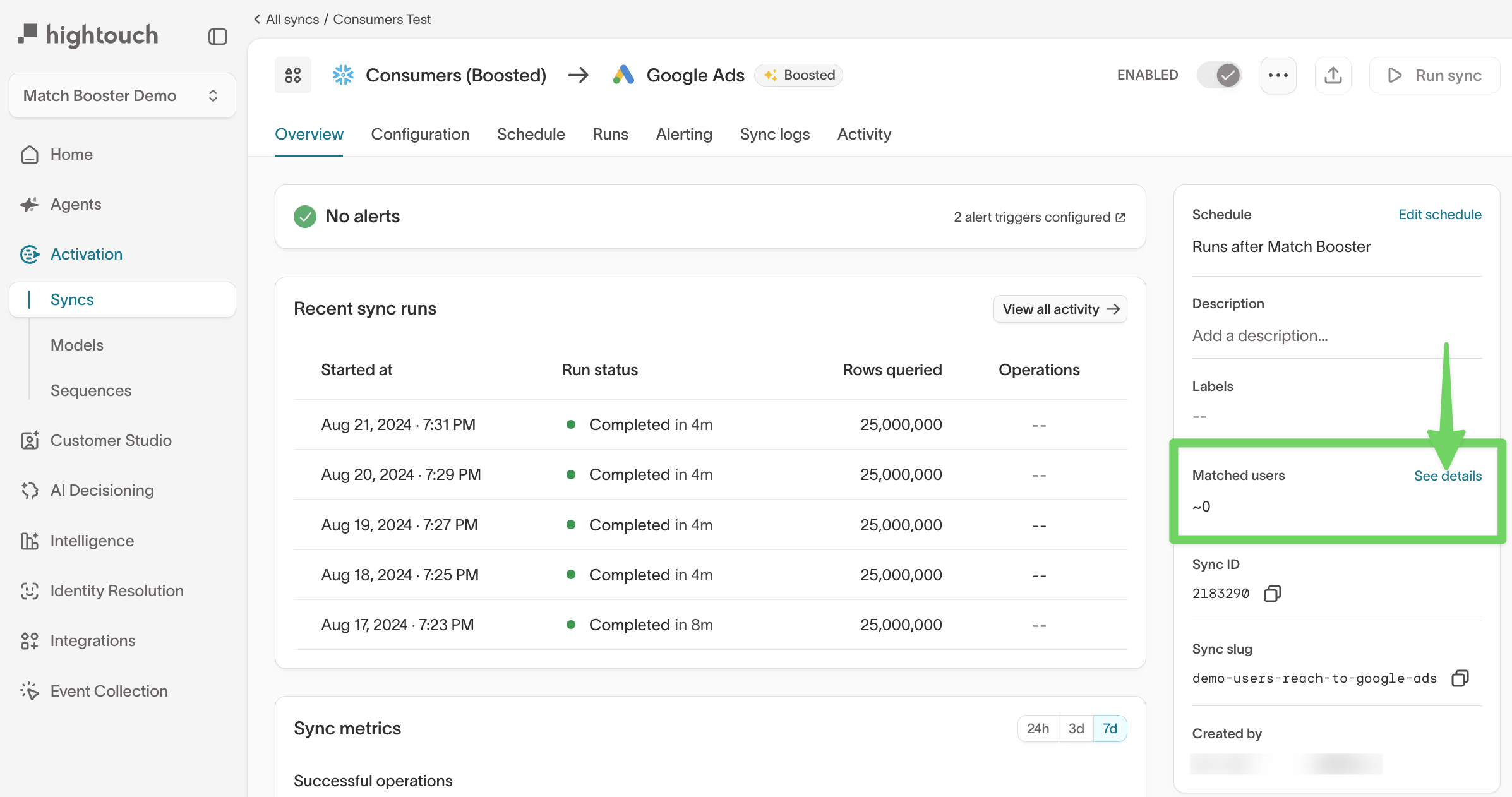Switch sync metrics to 3d range
Image resolution: width=1512 pixels, height=797 pixels.
(1076, 728)
